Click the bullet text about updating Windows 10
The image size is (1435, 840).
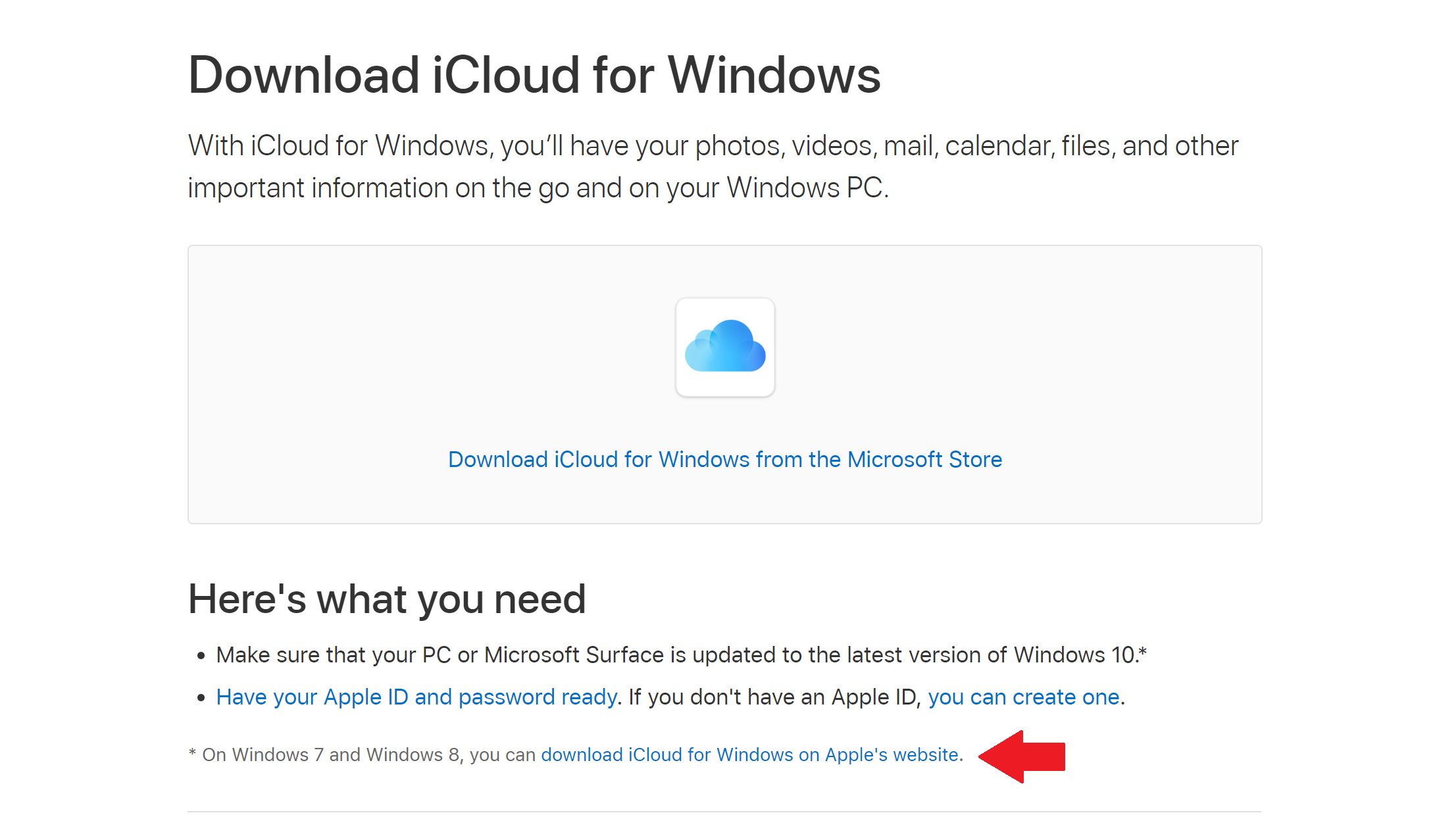tap(676, 655)
